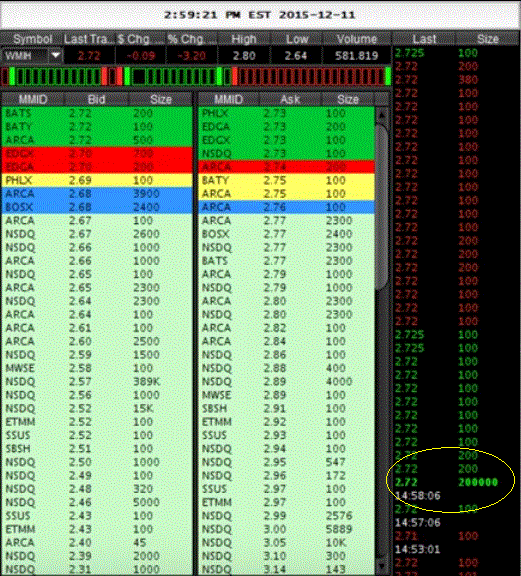Screen dimensions: 521x576
Task: Select NSDQ 2.46 bid with size 5000
Action: [97, 502]
